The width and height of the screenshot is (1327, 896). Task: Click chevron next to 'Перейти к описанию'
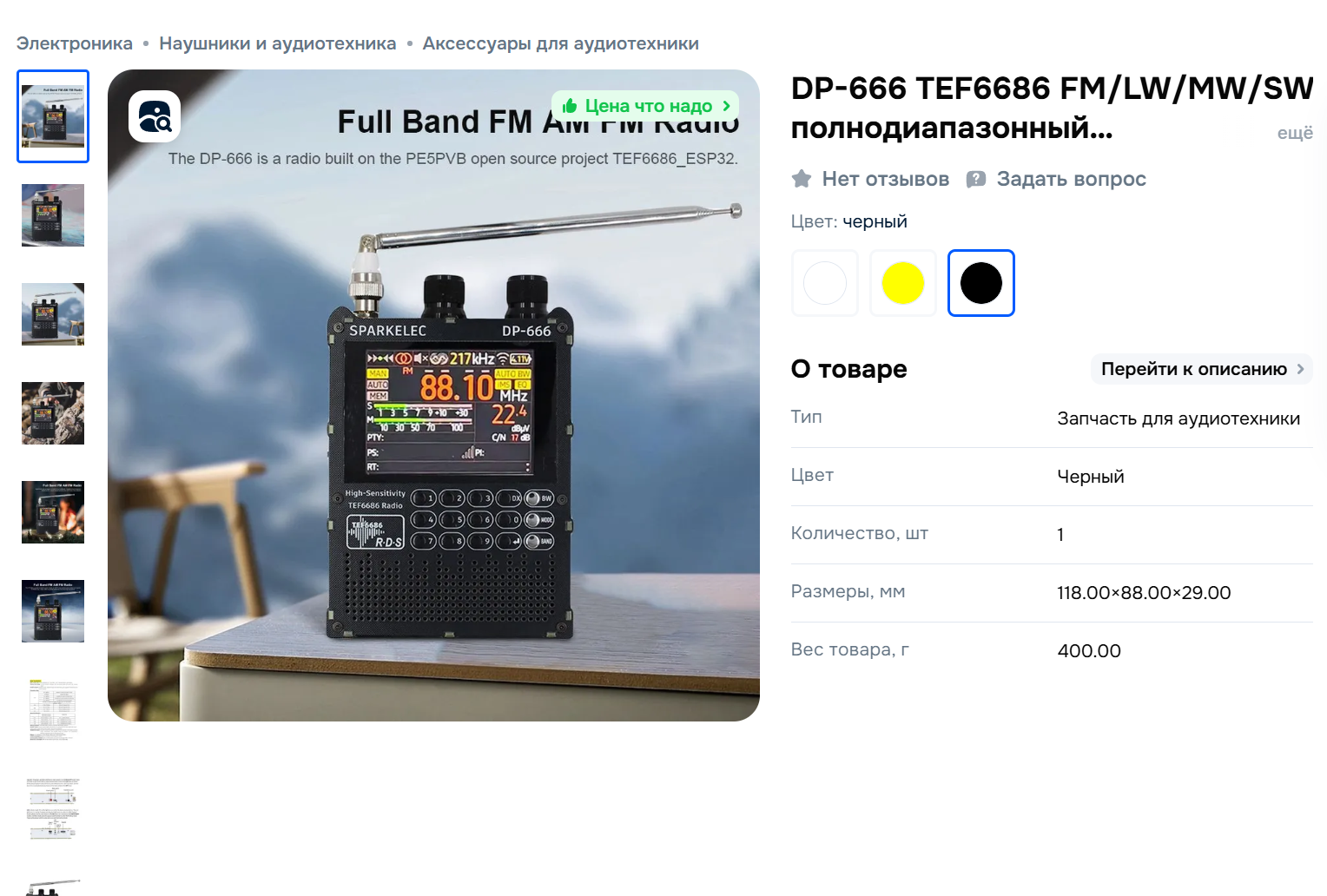(1300, 369)
